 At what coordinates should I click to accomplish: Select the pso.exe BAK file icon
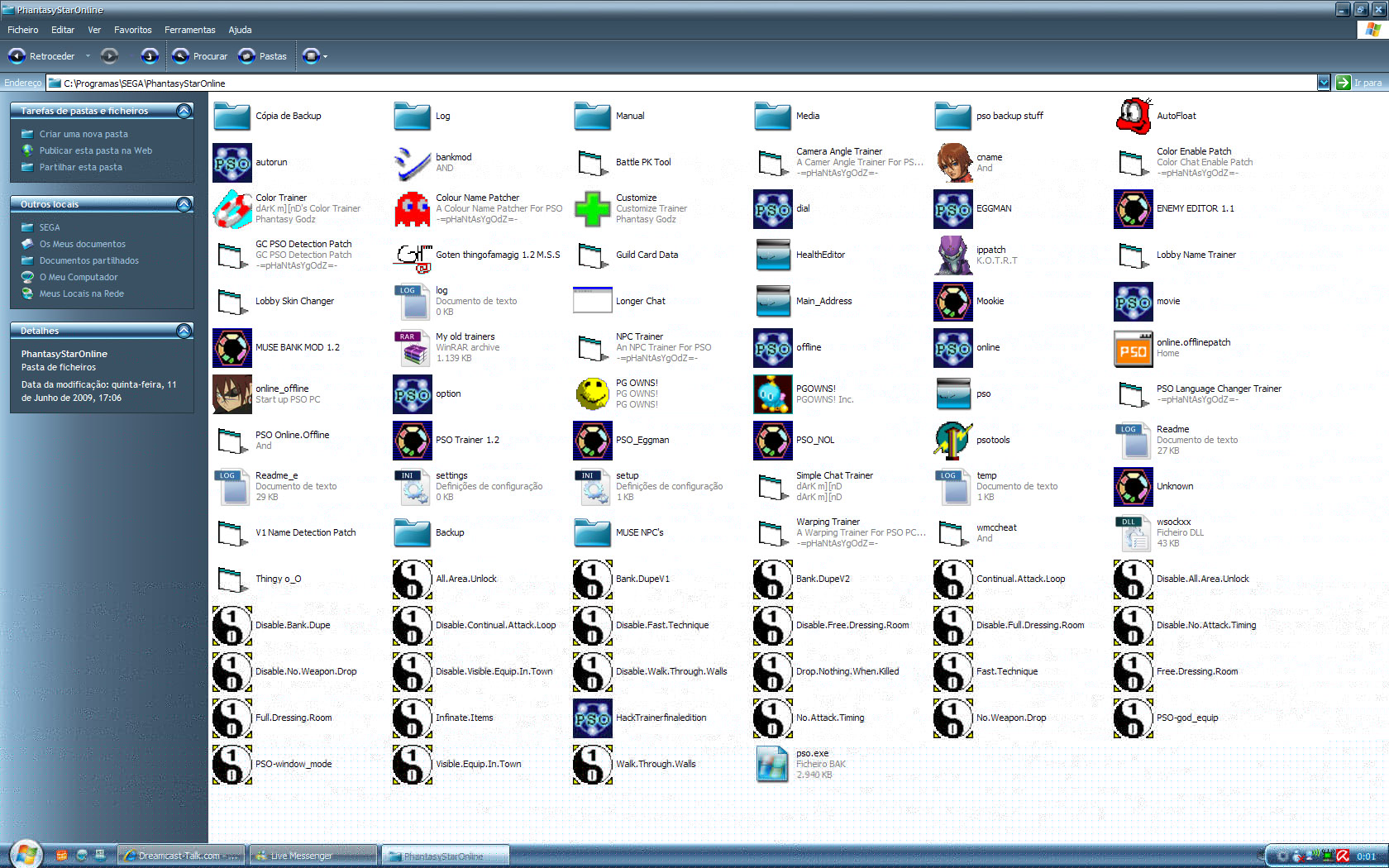click(772, 764)
